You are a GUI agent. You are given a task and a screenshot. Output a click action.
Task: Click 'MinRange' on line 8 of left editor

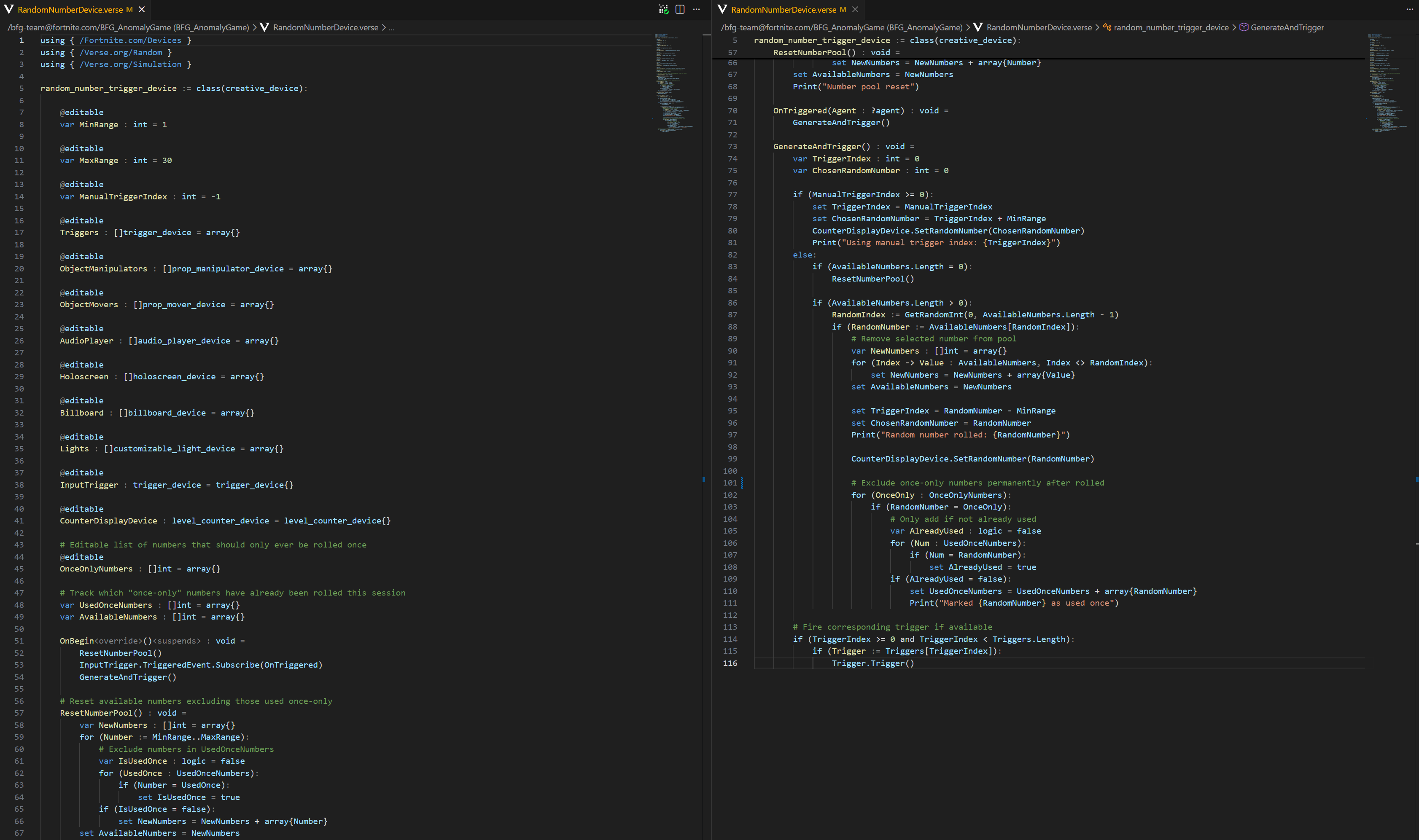point(99,124)
